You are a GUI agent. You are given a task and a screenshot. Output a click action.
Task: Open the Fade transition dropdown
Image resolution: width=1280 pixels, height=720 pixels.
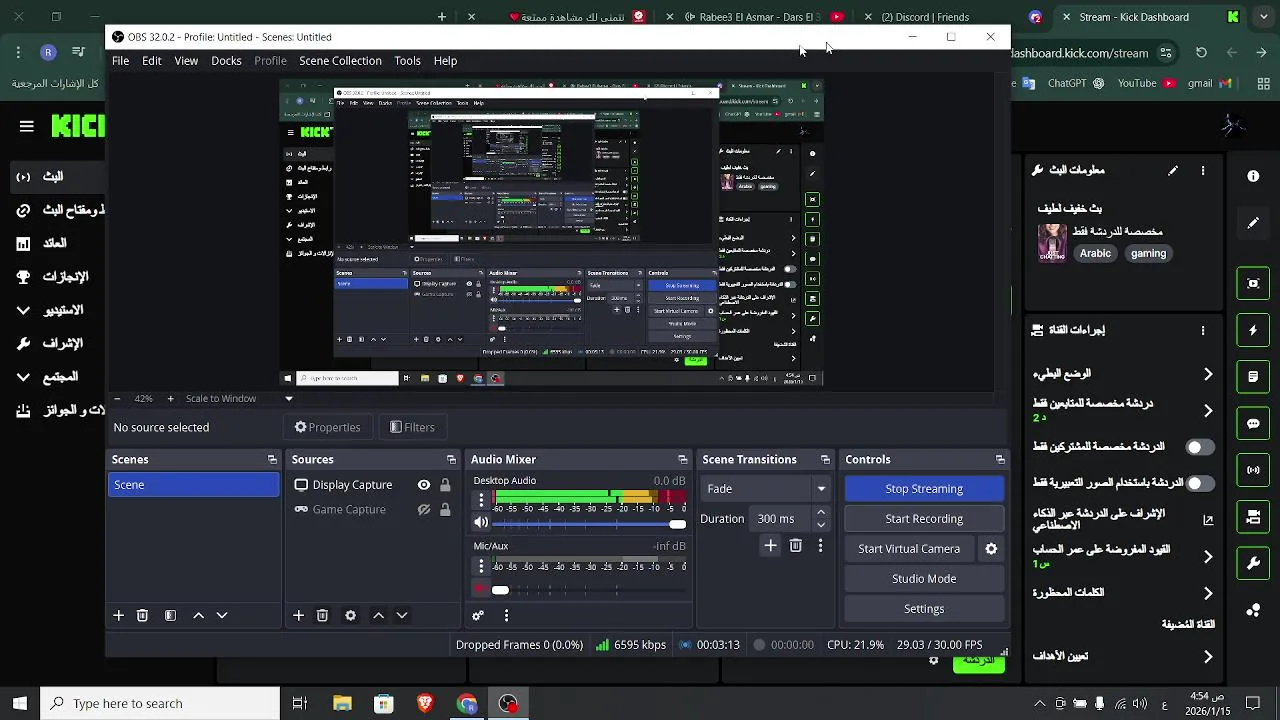coord(767,488)
